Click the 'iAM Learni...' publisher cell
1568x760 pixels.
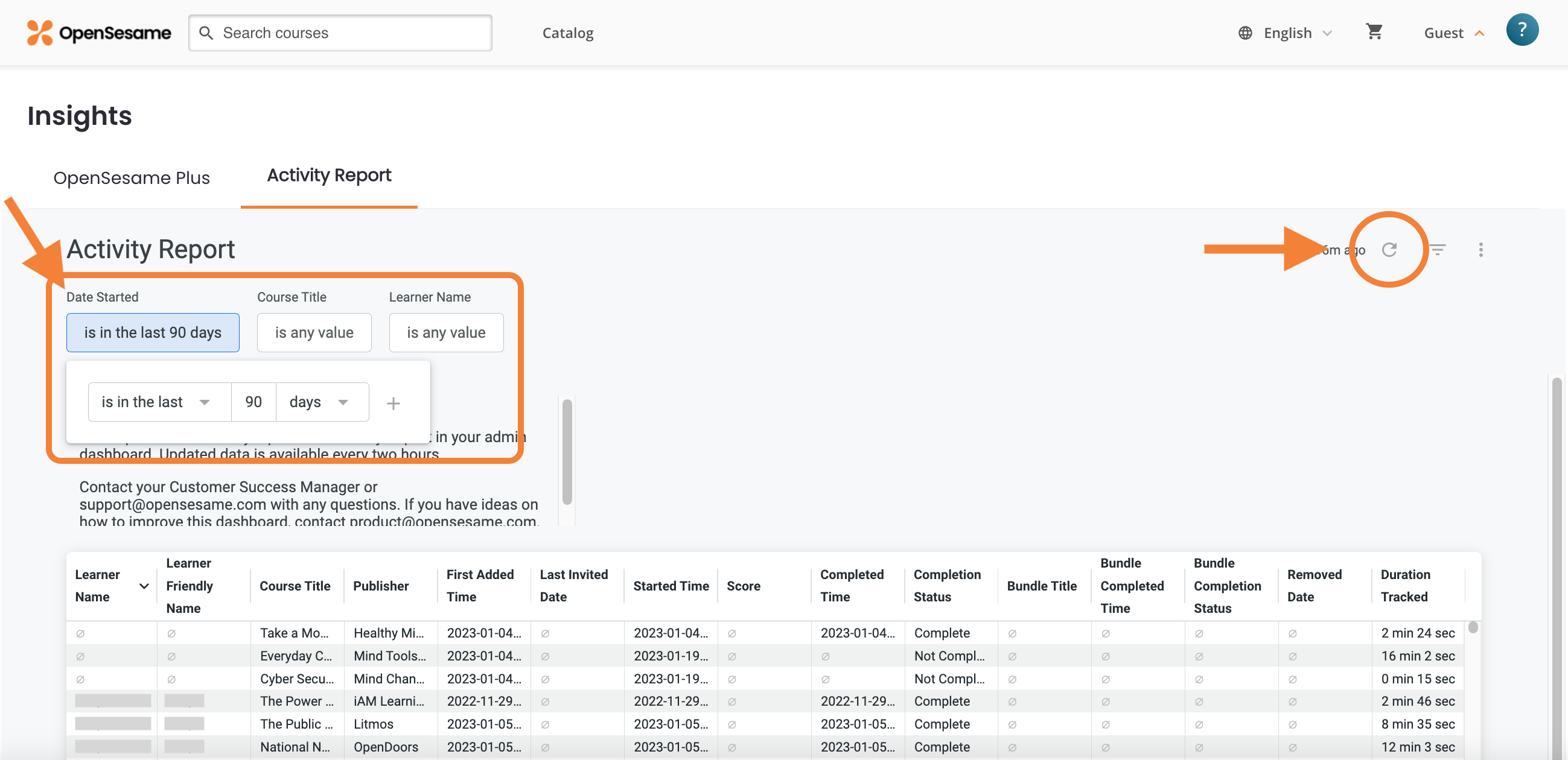pos(390,701)
